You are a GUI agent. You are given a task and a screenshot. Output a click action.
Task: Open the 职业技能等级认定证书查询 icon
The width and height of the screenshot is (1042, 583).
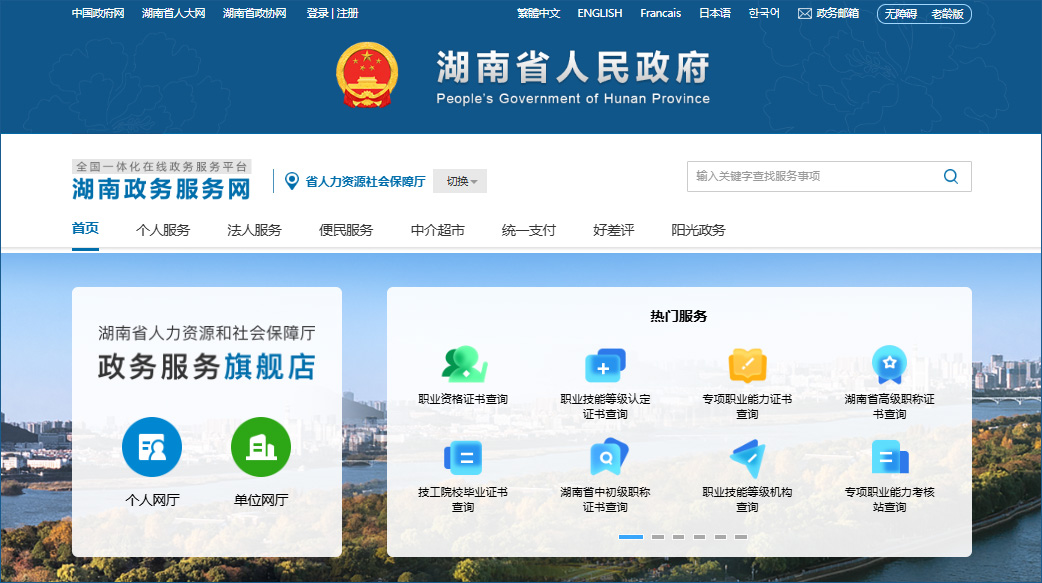(x=605, y=365)
